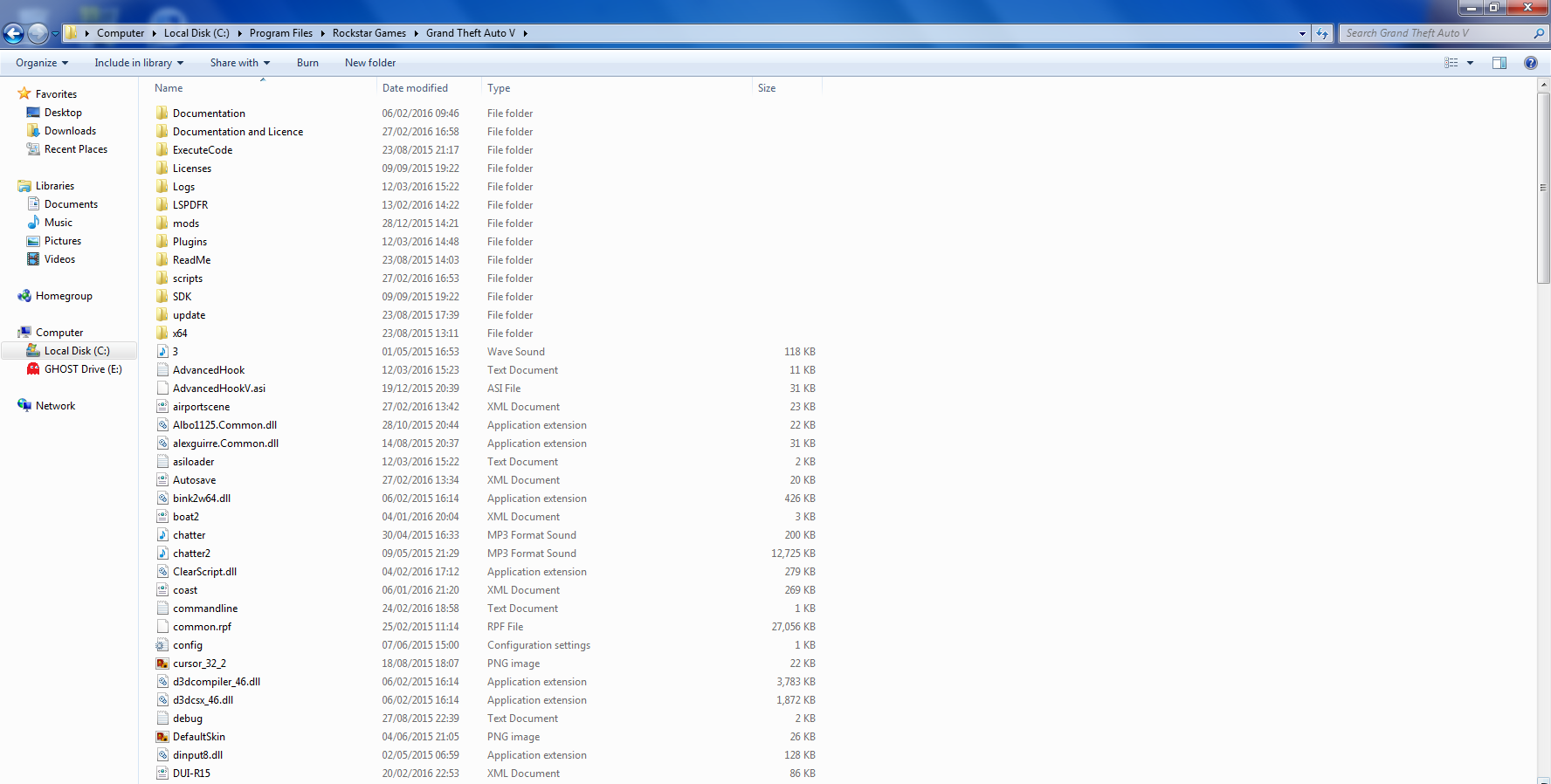This screenshot has height=784, width=1551.
Task: Click the Documents library icon
Action: coord(33,203)
